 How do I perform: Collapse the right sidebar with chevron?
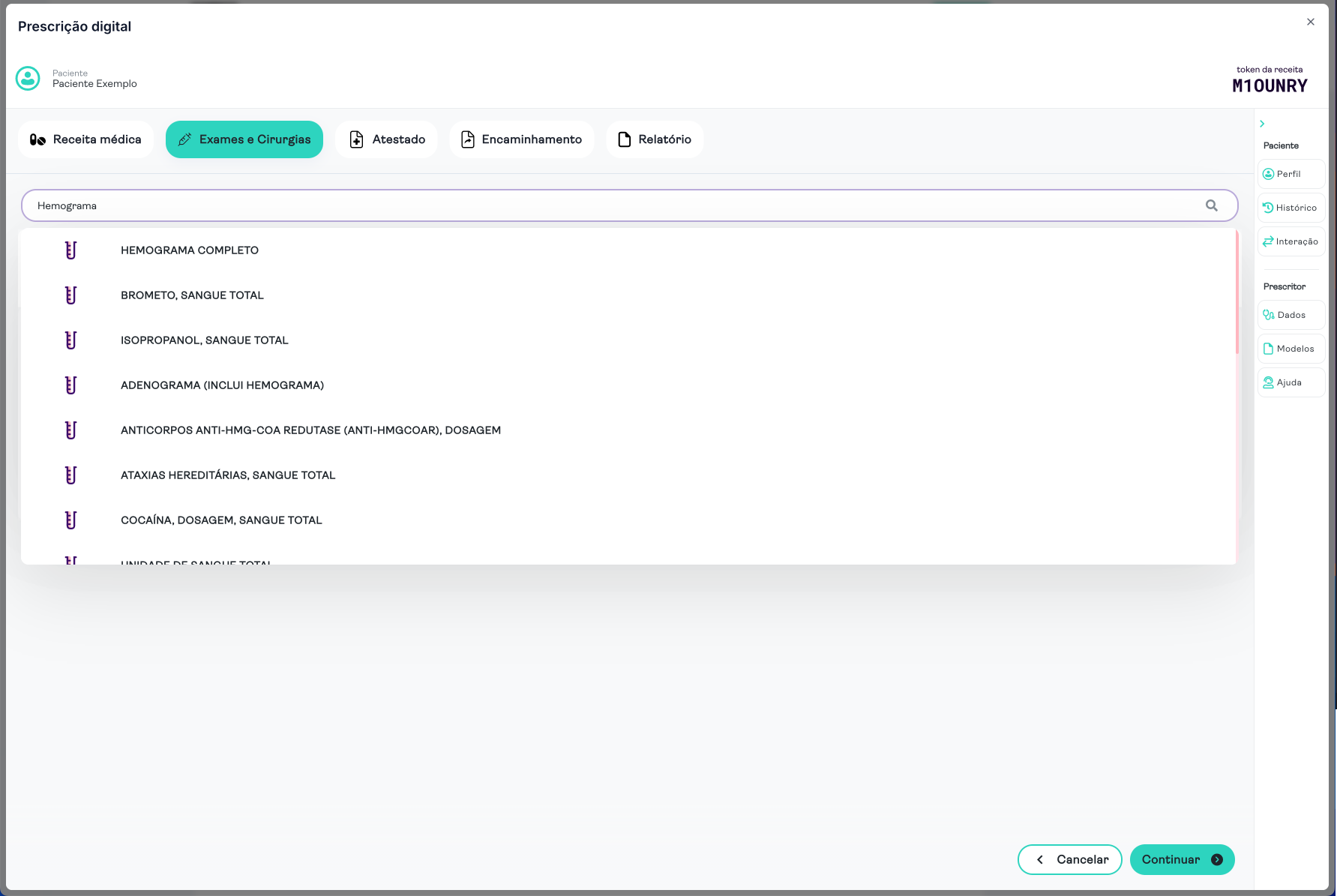(1262, 124)
